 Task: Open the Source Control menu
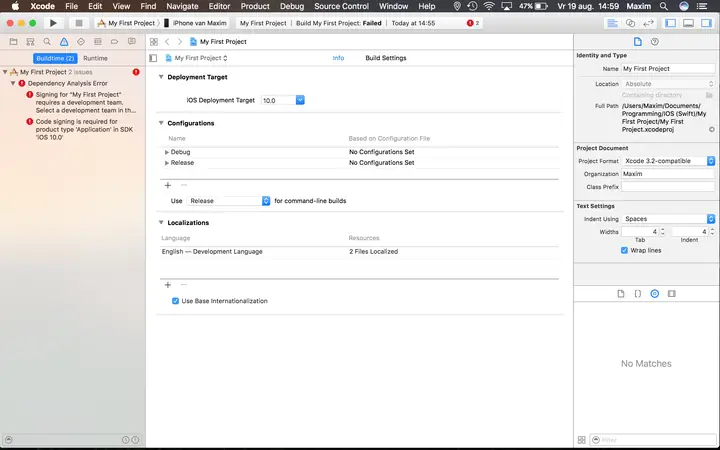pos(341,6)
